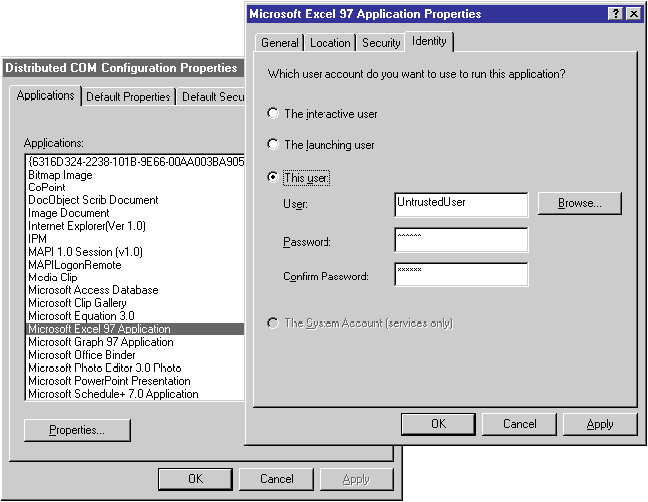The height and width of the screenshot is (502, 648).
Task: Go to the Security tab
Action: click(381, 43)
